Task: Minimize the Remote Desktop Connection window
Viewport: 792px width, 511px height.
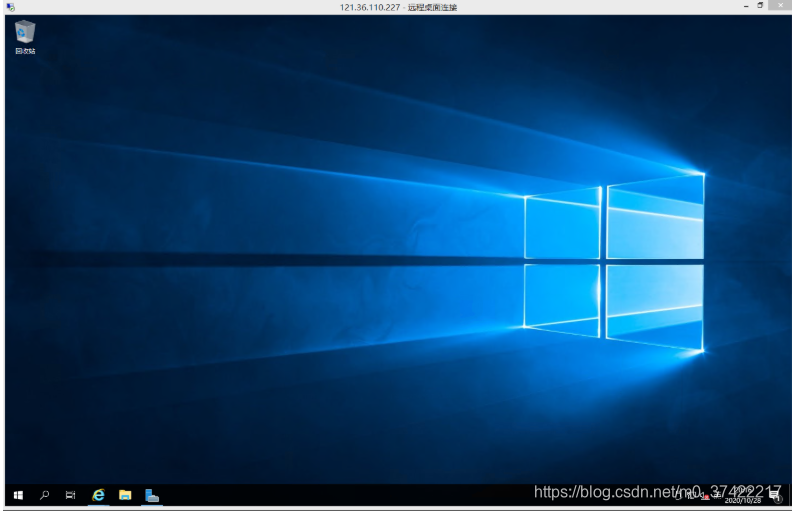Action: coord(746,6)
